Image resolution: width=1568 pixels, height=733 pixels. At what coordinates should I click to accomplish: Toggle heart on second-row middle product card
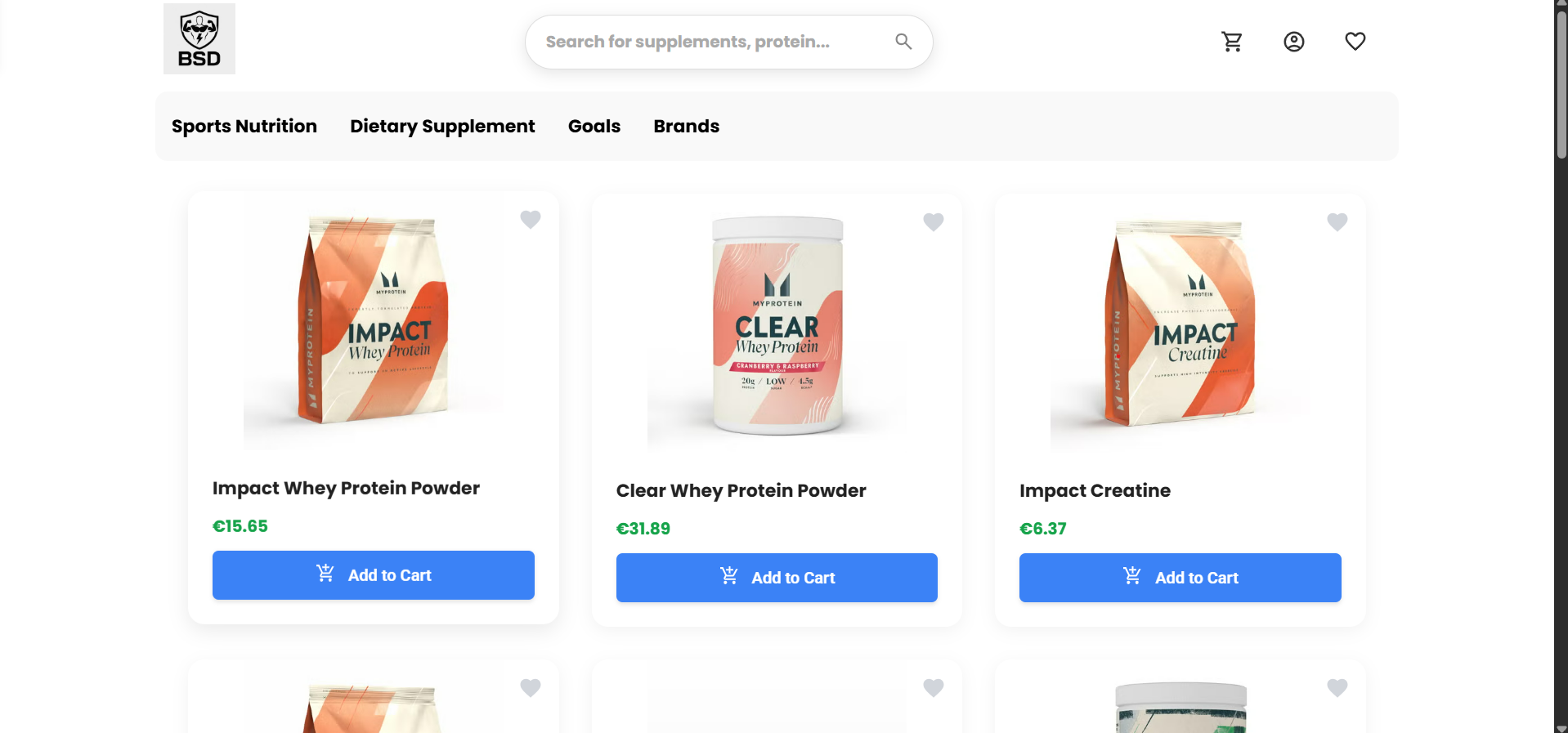click(934, 688)
